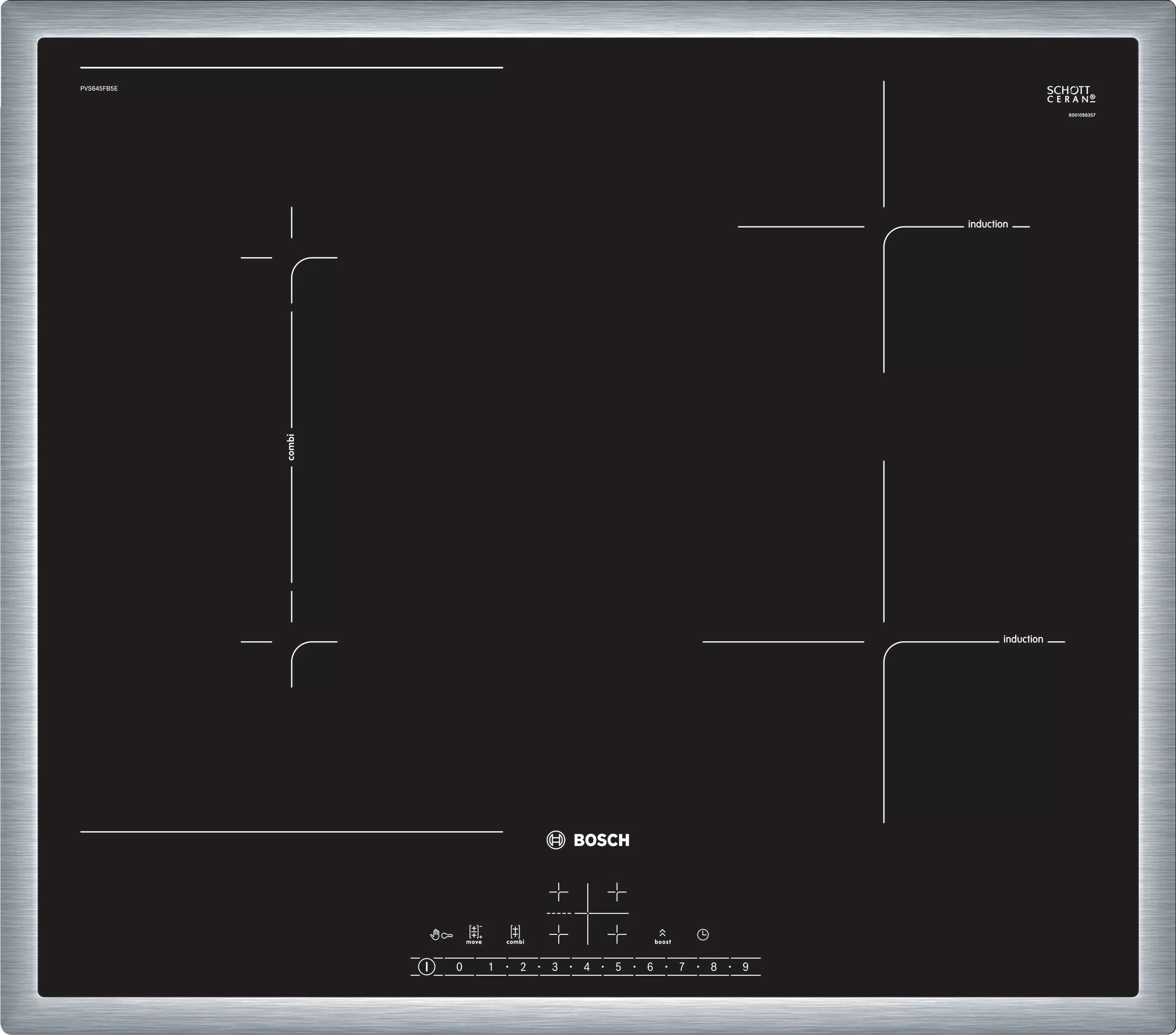Select power level 7 on the scale
Image resolution: width=1176 pixels, height=1035 pixels.
click(x=682, y=967)
